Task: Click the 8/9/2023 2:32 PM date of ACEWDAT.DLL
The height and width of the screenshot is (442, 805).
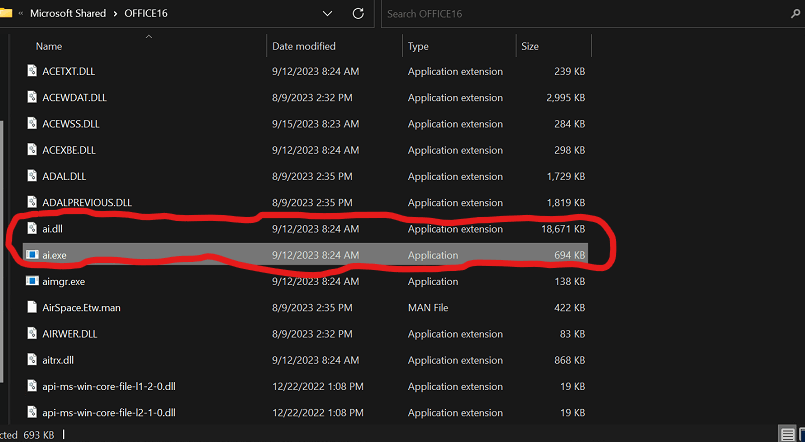Action: tap(312, 98)
